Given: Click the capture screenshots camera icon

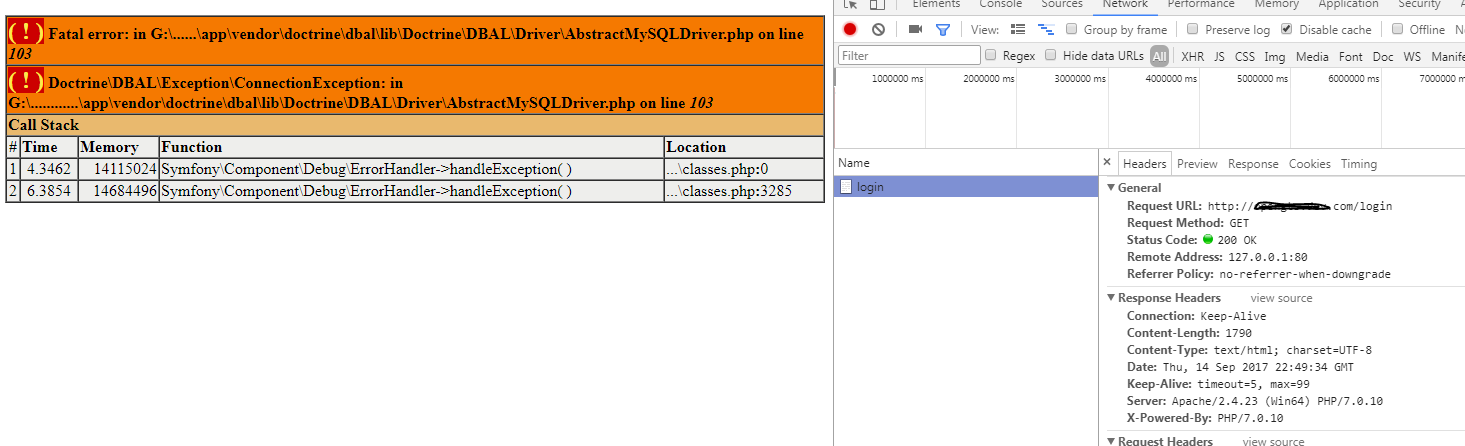Looking at the screenshot, I should 915,30.
